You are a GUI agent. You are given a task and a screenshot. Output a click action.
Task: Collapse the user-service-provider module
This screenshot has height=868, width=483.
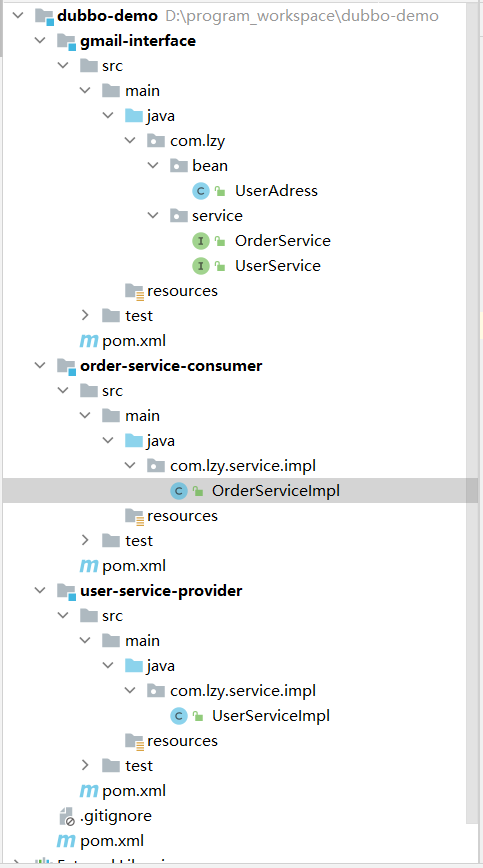click(x=40, y=591)
